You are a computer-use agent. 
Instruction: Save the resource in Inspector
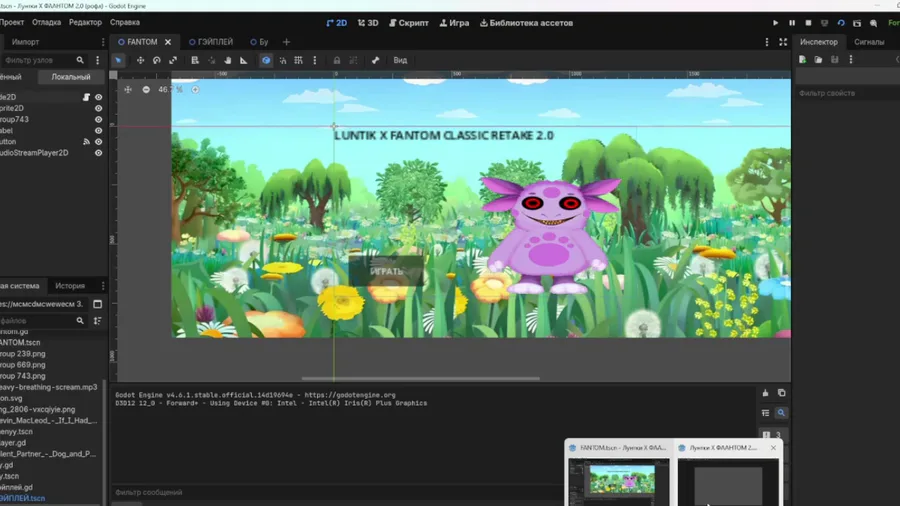(835, 60)
